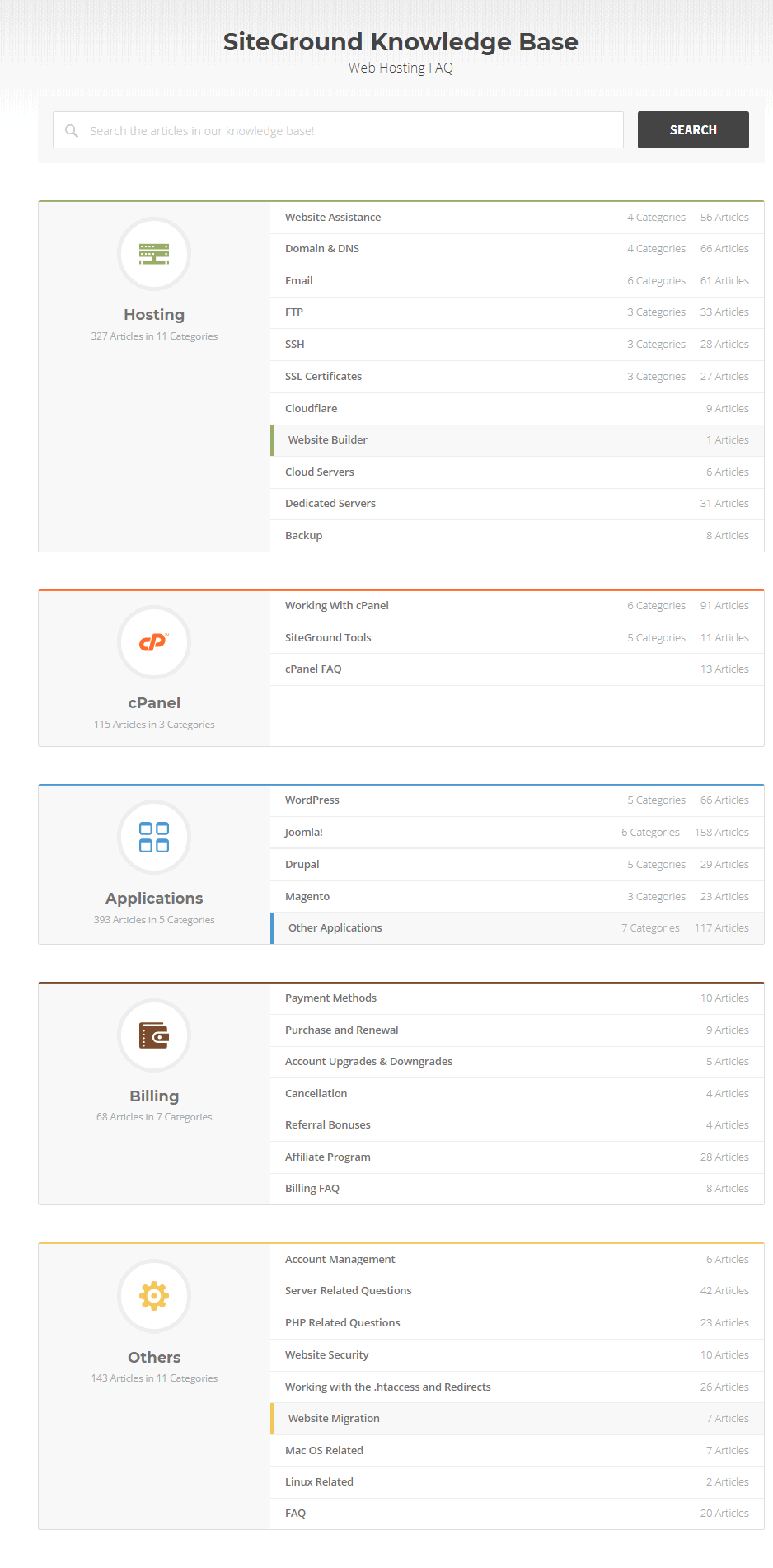Viewport: 773px width, 1568px height.
Task: Click '115 Articles in 3 Categories' text
Action: [154, 725]
